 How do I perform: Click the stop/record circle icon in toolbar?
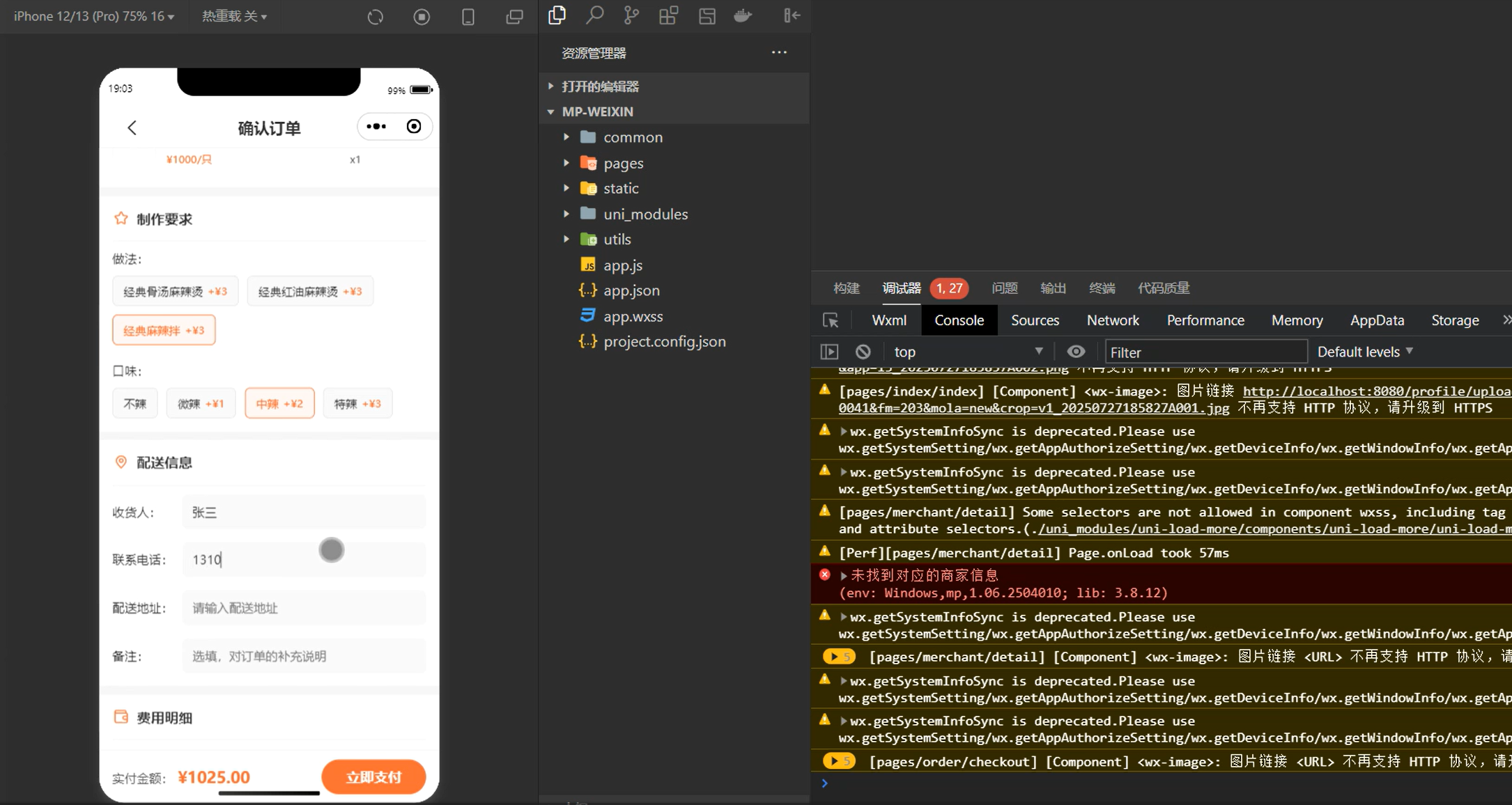[422, 17]
